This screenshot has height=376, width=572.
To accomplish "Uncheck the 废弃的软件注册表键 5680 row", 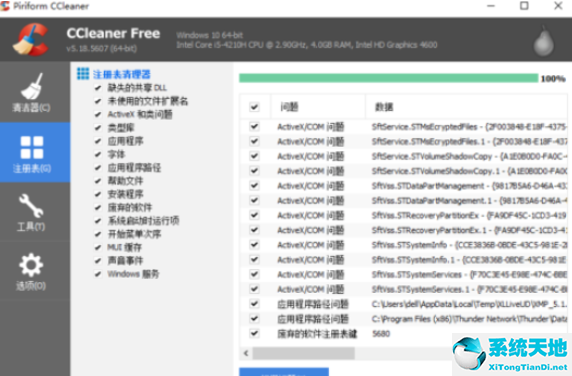I will [254, 333].
